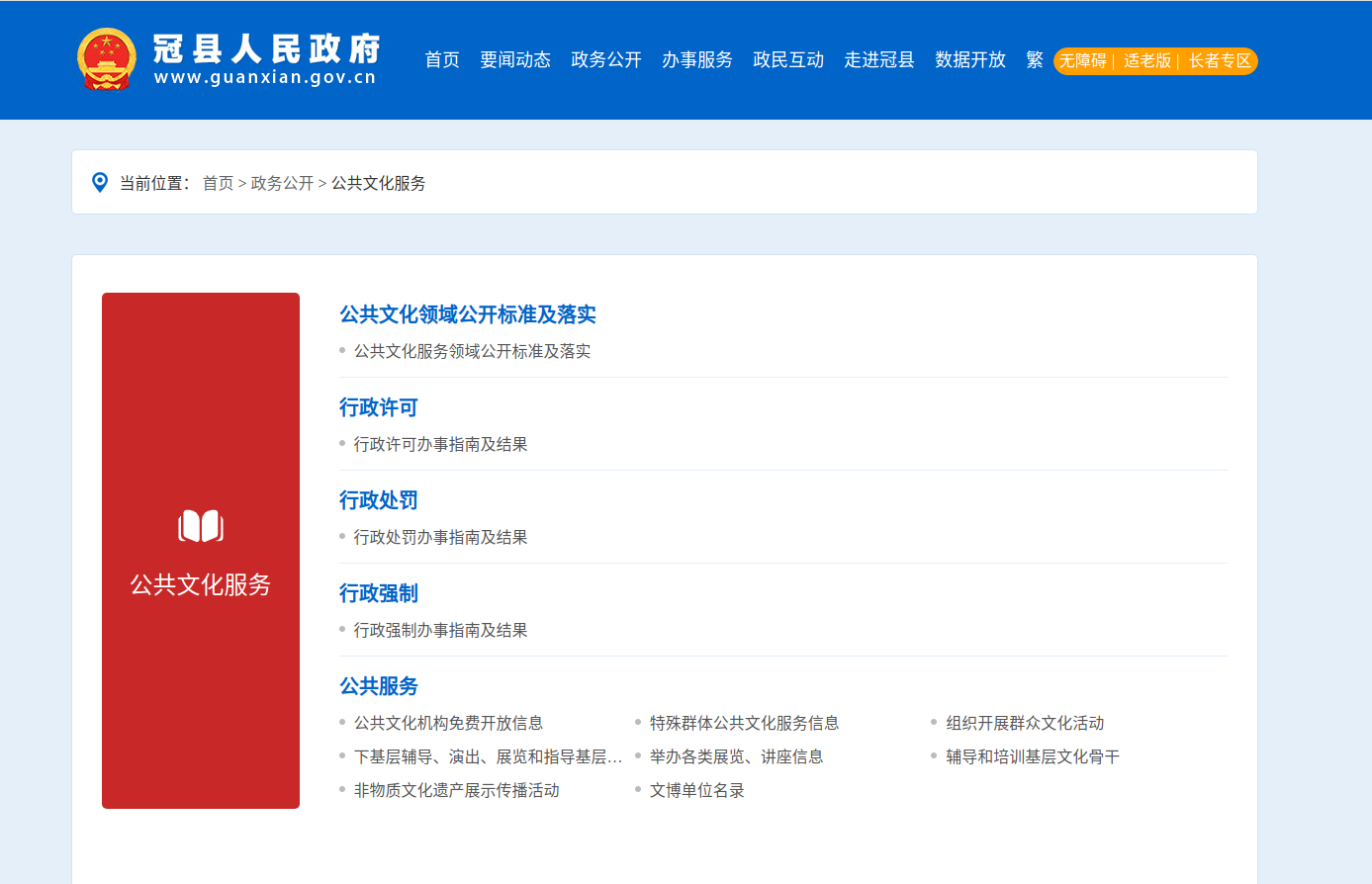
Task: Switch to traditional Chinese with 繁
Action: pyautogui.click(x=1035, y=60)
